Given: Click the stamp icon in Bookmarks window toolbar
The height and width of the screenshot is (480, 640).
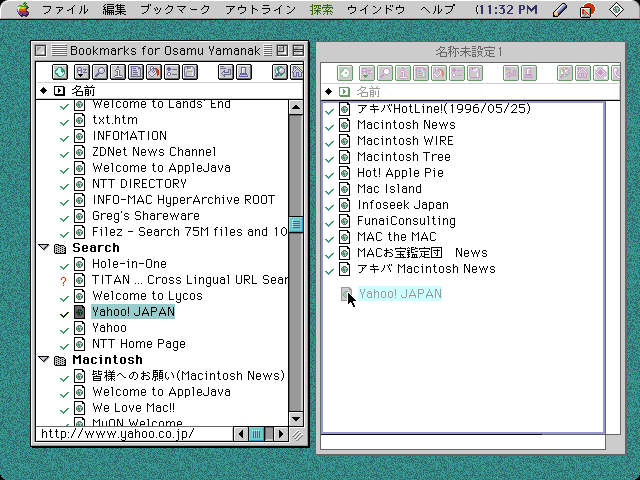Looking at the screenshot, I should 243,72.
